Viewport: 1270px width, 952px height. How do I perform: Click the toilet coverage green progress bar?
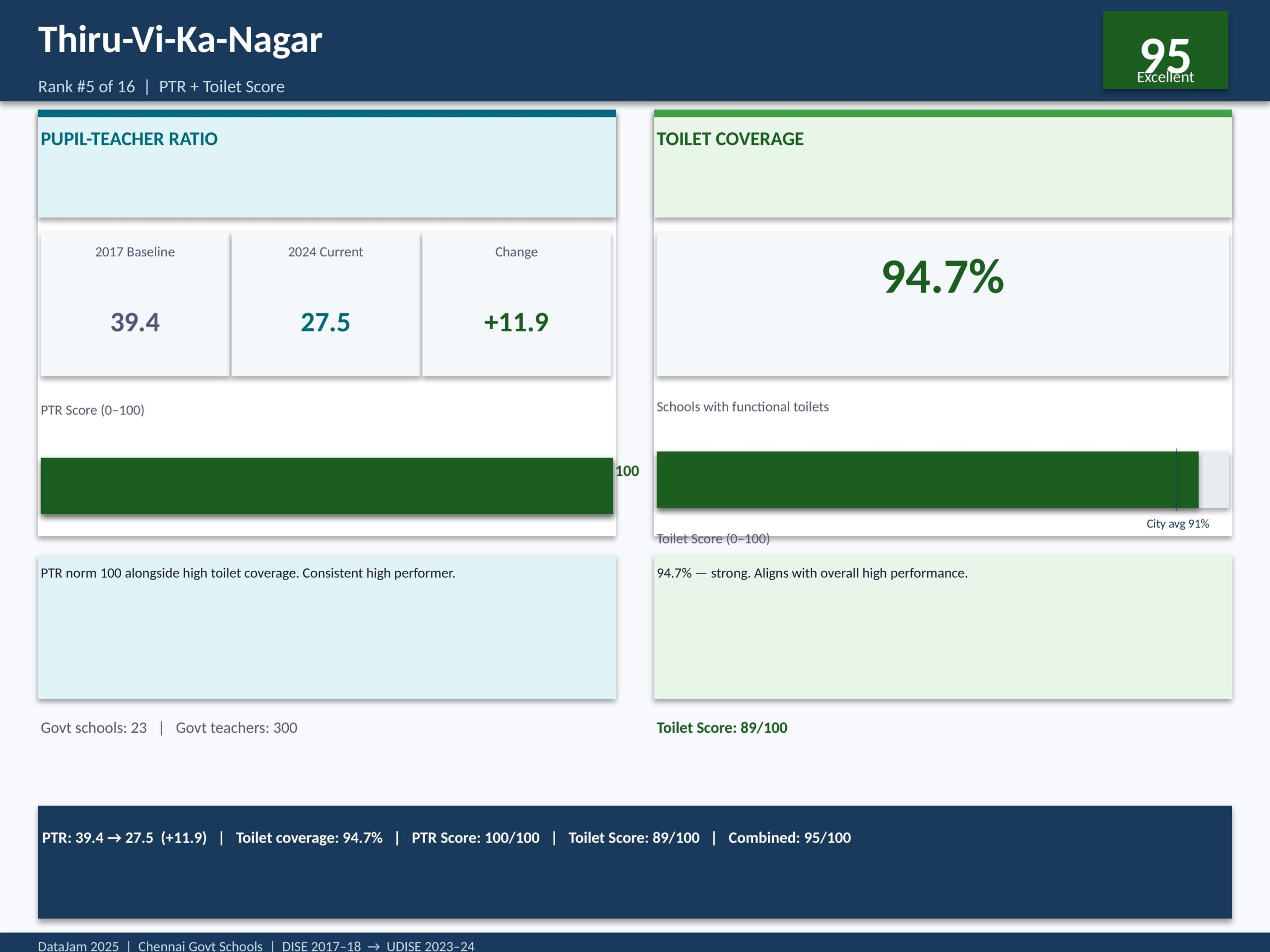coord(927,480)
